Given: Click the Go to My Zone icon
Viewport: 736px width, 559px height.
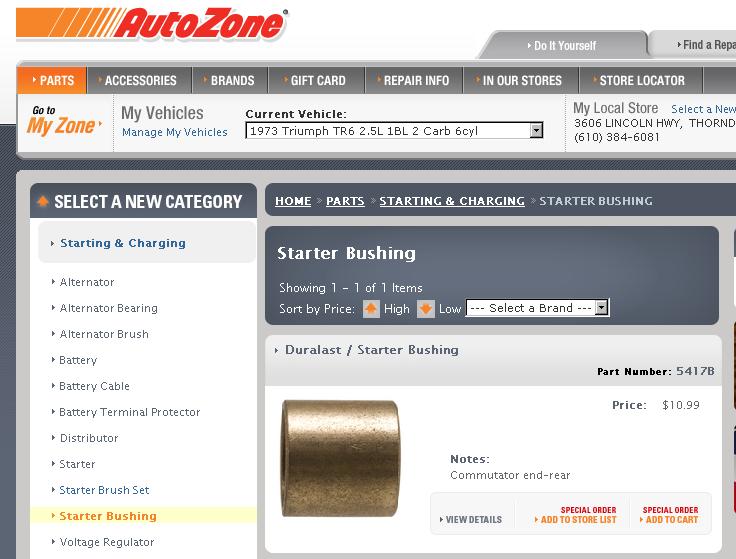Looking at the screenshot, I should (x=62, y=120).
